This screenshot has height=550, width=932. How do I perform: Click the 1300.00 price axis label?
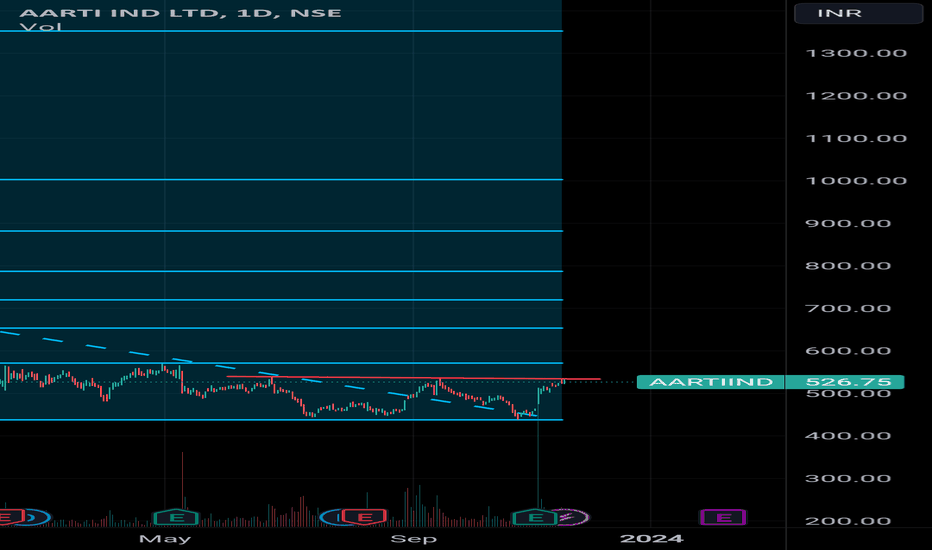click(856, 53)
